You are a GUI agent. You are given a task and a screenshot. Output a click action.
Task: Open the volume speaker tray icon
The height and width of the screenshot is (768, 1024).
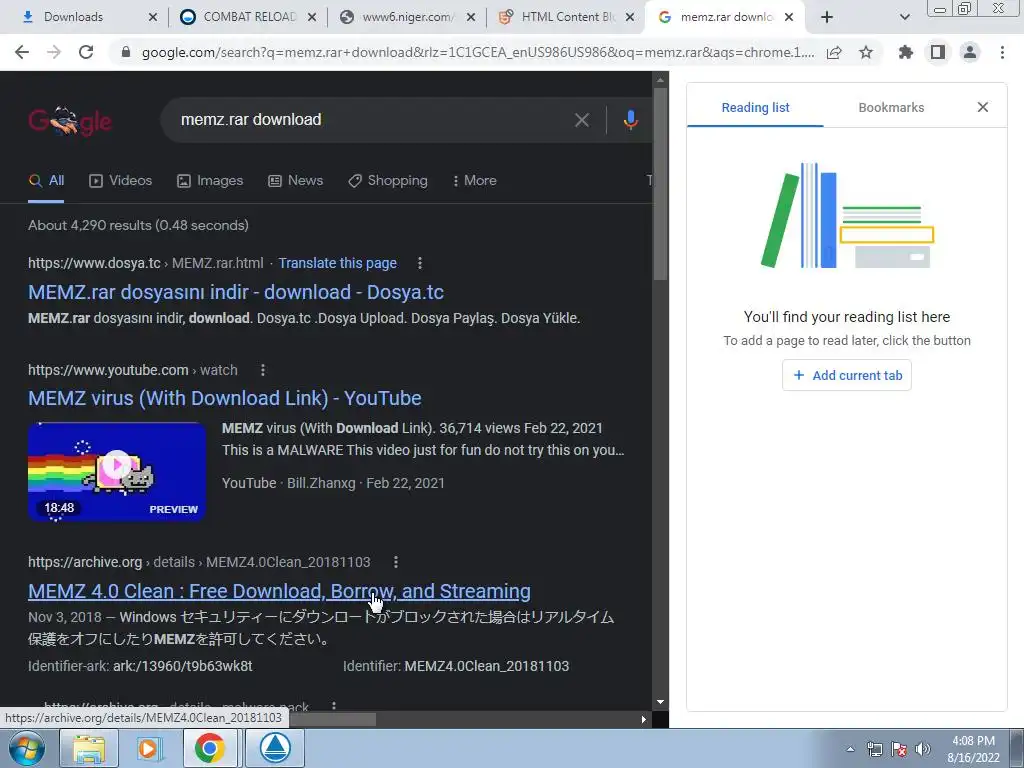click(x=923, y=749)
